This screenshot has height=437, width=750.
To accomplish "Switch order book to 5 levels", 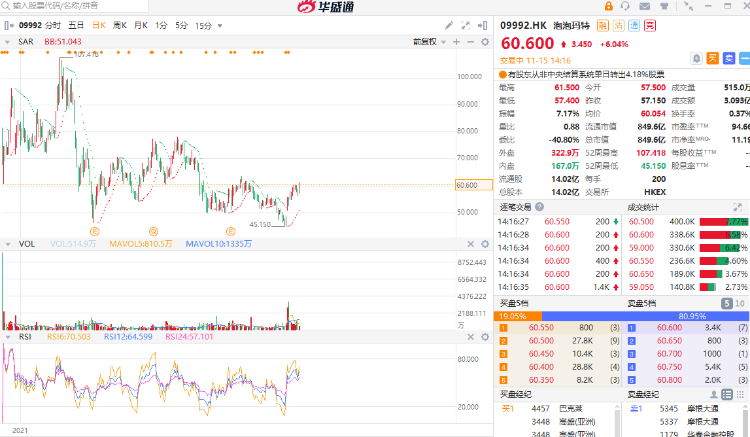I will tap(727, 304).
